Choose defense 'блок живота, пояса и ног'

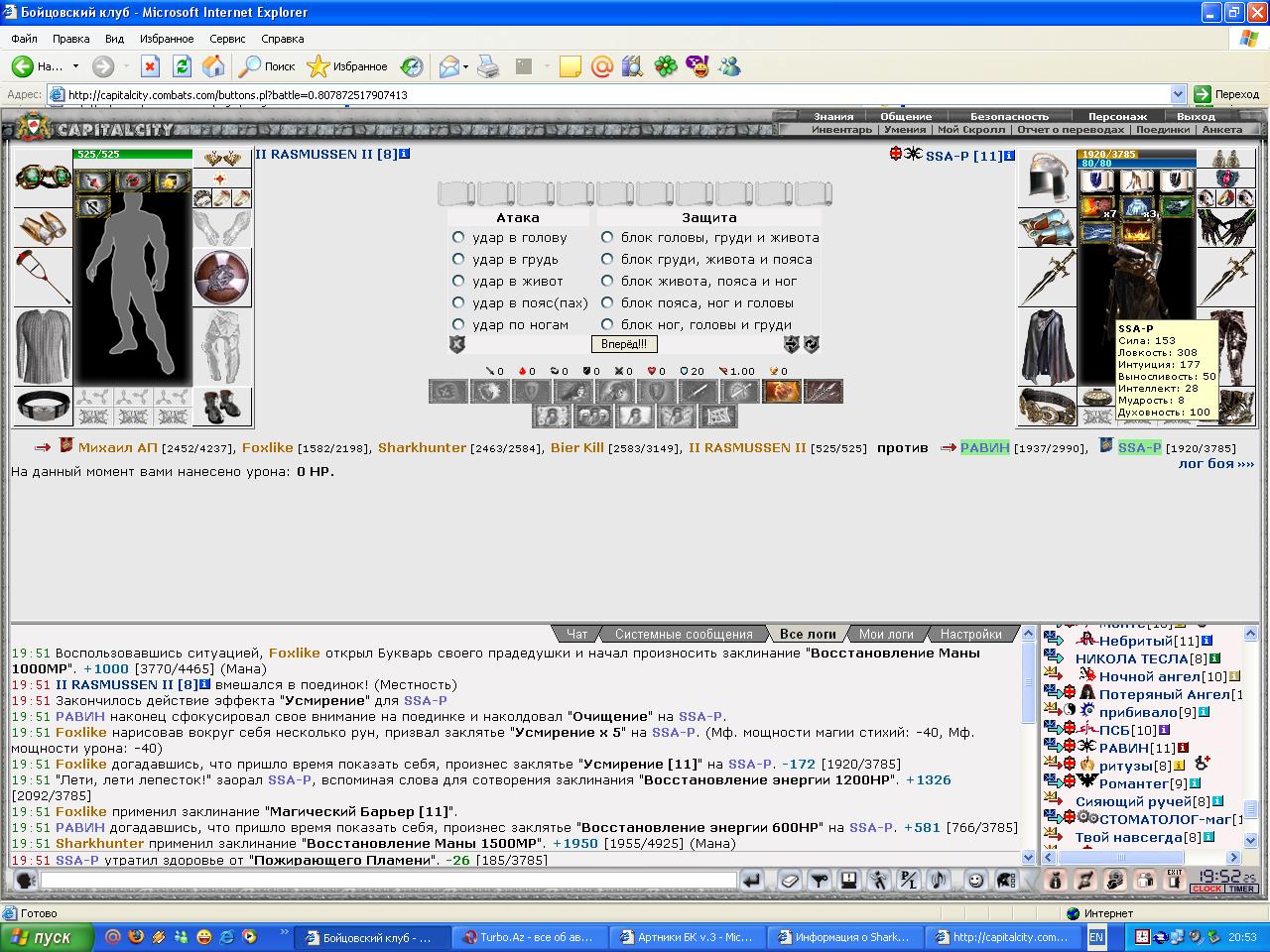tap(607, 281)
